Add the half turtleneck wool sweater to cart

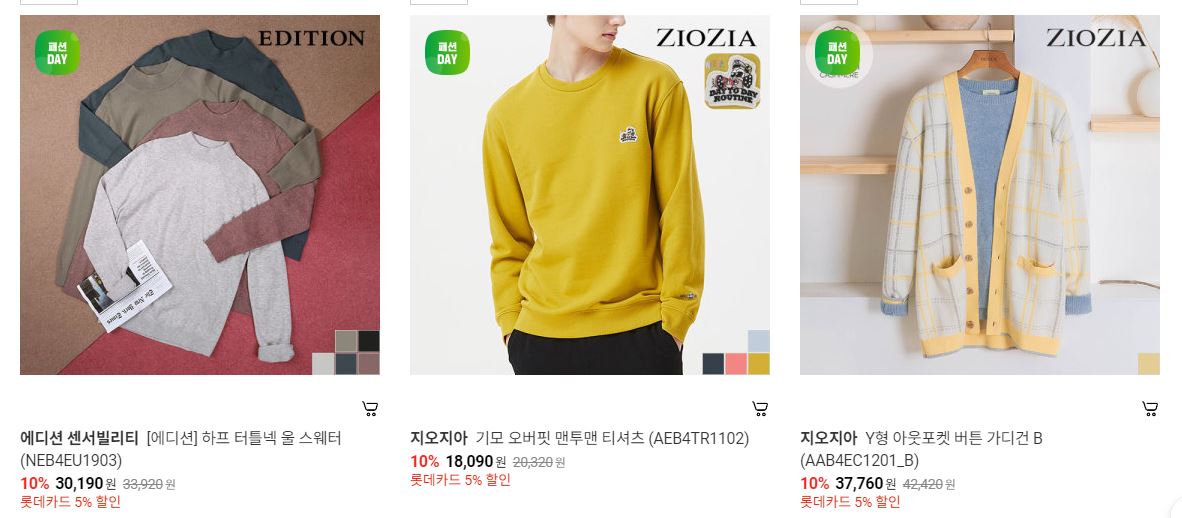click(369, 409)
